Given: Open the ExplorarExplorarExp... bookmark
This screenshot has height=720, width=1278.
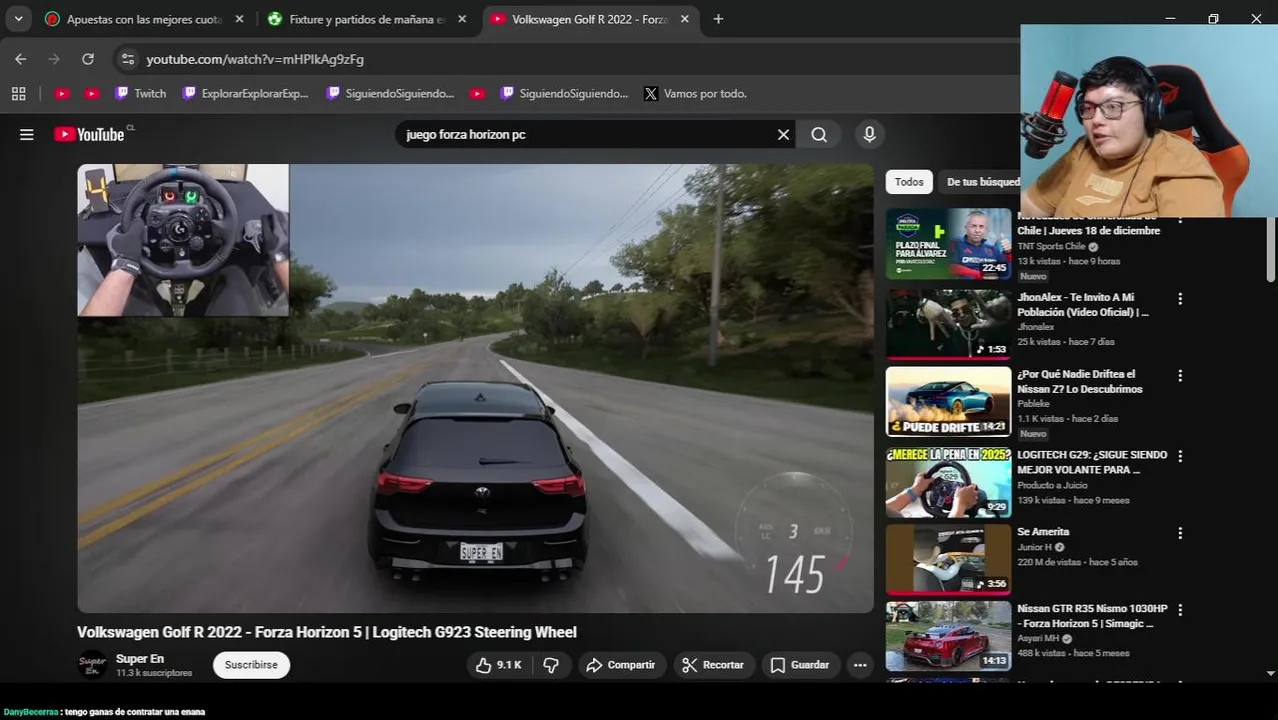Looking at the screenshot, I should pyautogui.click(x=246, y=93).
